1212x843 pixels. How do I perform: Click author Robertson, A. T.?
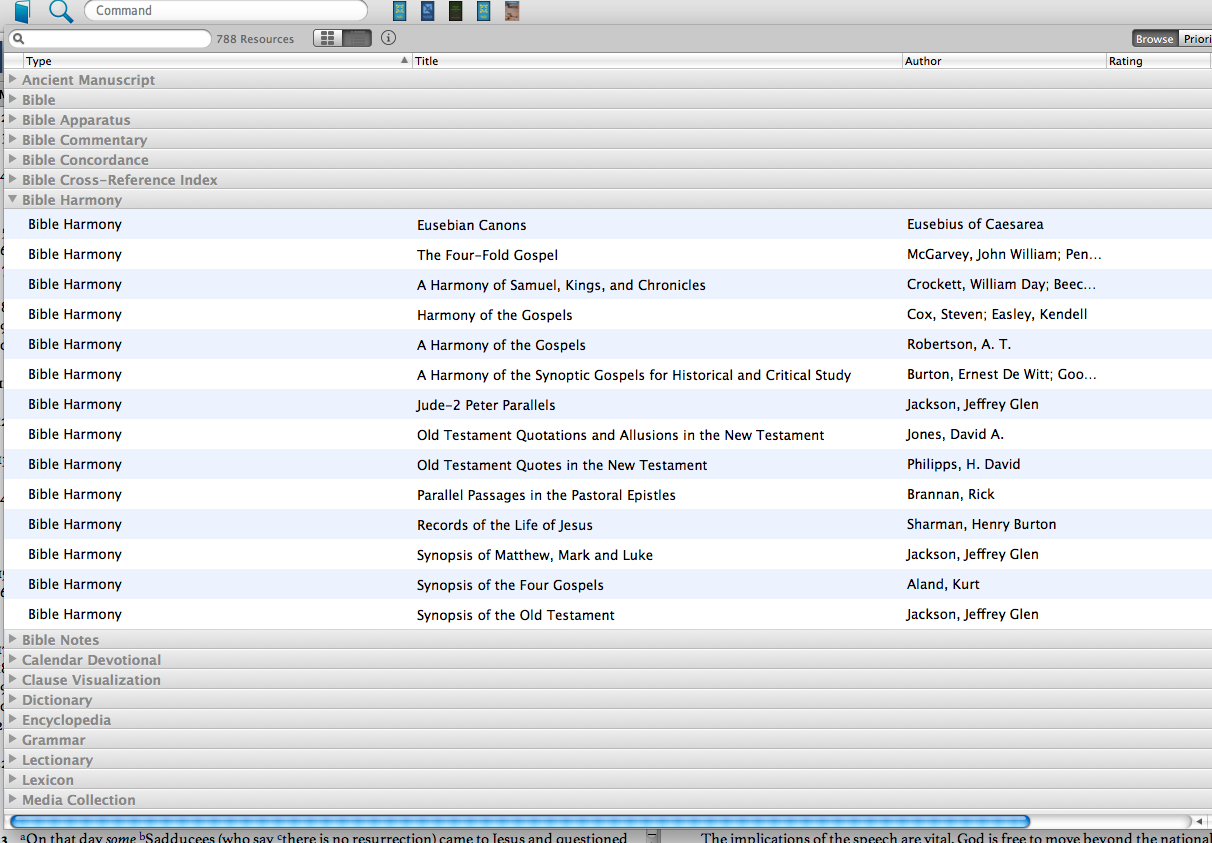pos(959,344)
